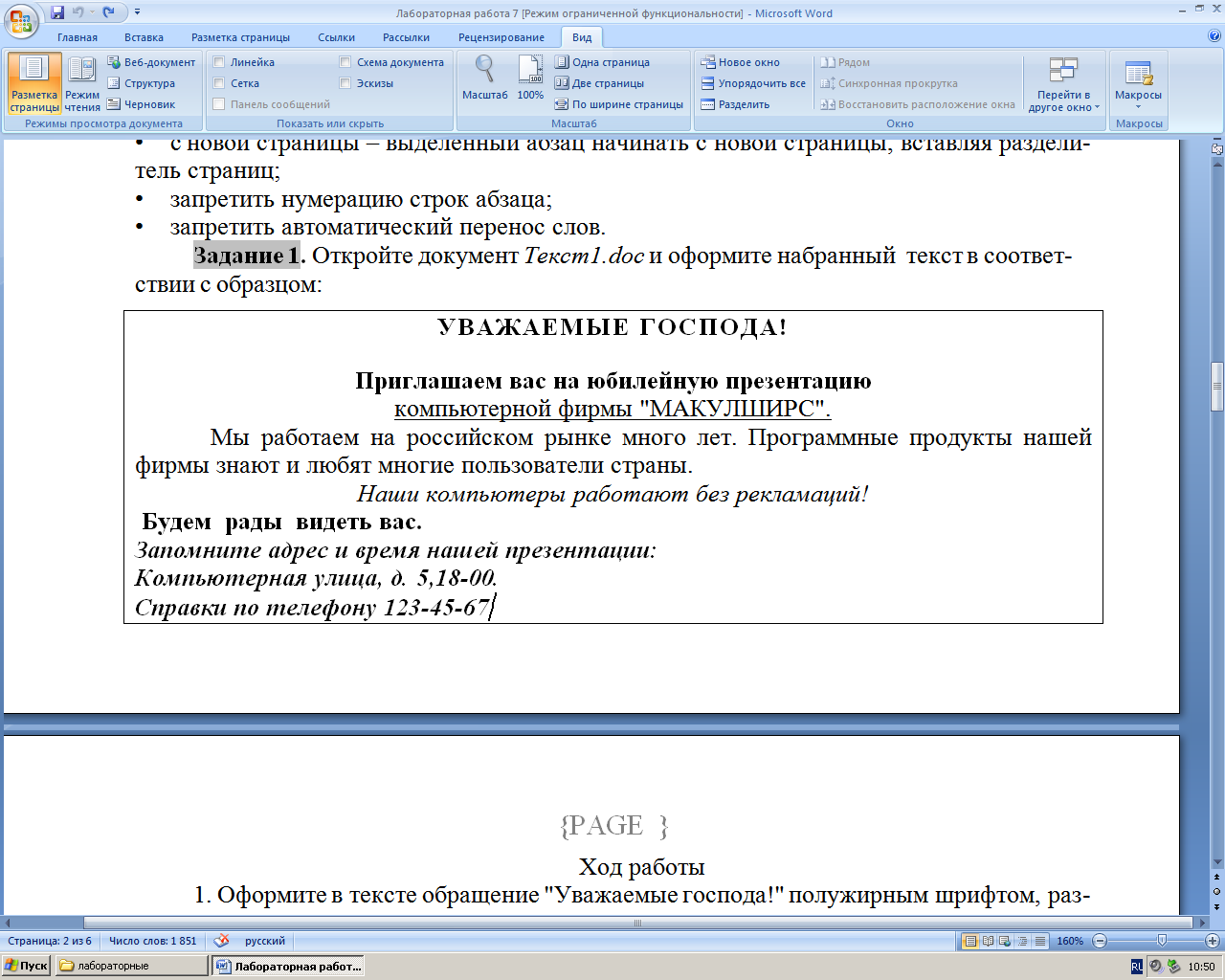This screenshot has height=980, width=1225.
Task: Open the Ссылки ribbon tab
Action: point(336,37)
